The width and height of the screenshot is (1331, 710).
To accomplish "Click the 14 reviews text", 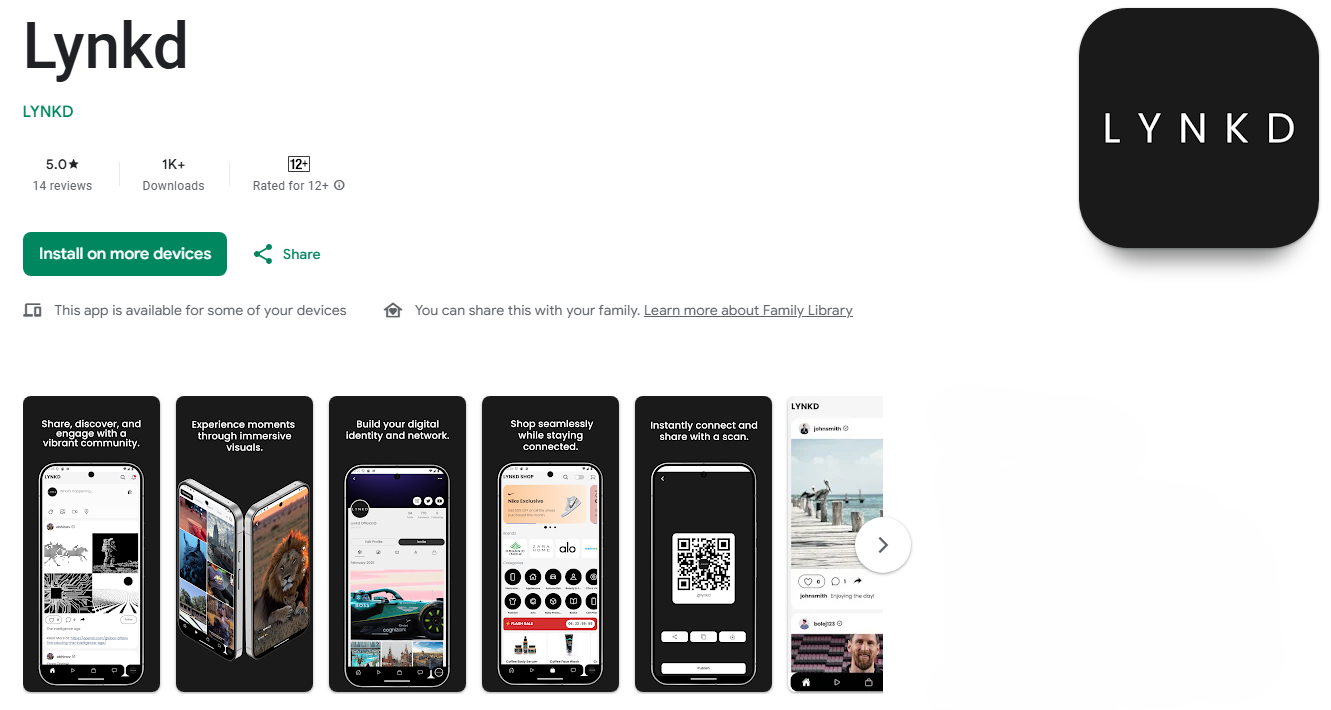I will [x=62, y=186].
